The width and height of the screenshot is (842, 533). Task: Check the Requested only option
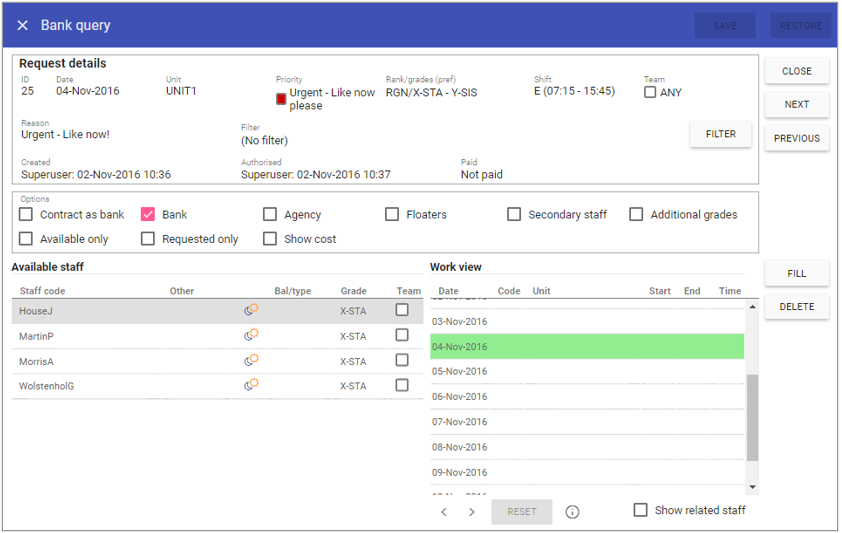[x=148, y=239]
